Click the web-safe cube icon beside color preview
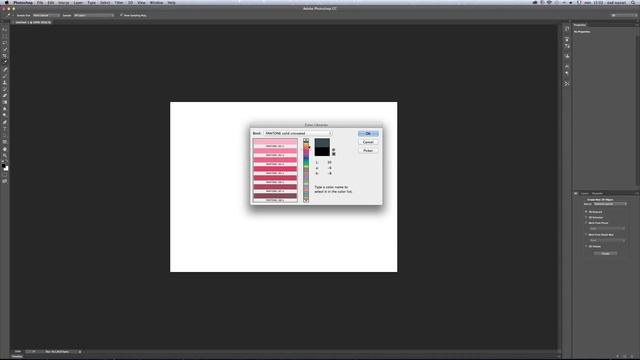The height and width of the screenshot is (360, 640). click(333, 150)
